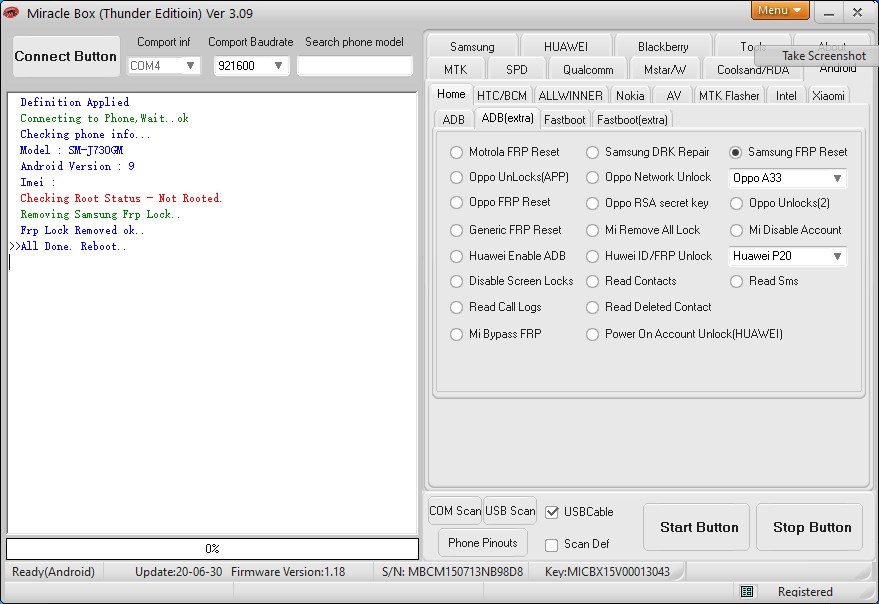Click the status bar grid icon near Registered
Screen dimensions: 879x604
pyautogui.click(x=747, y=591)
